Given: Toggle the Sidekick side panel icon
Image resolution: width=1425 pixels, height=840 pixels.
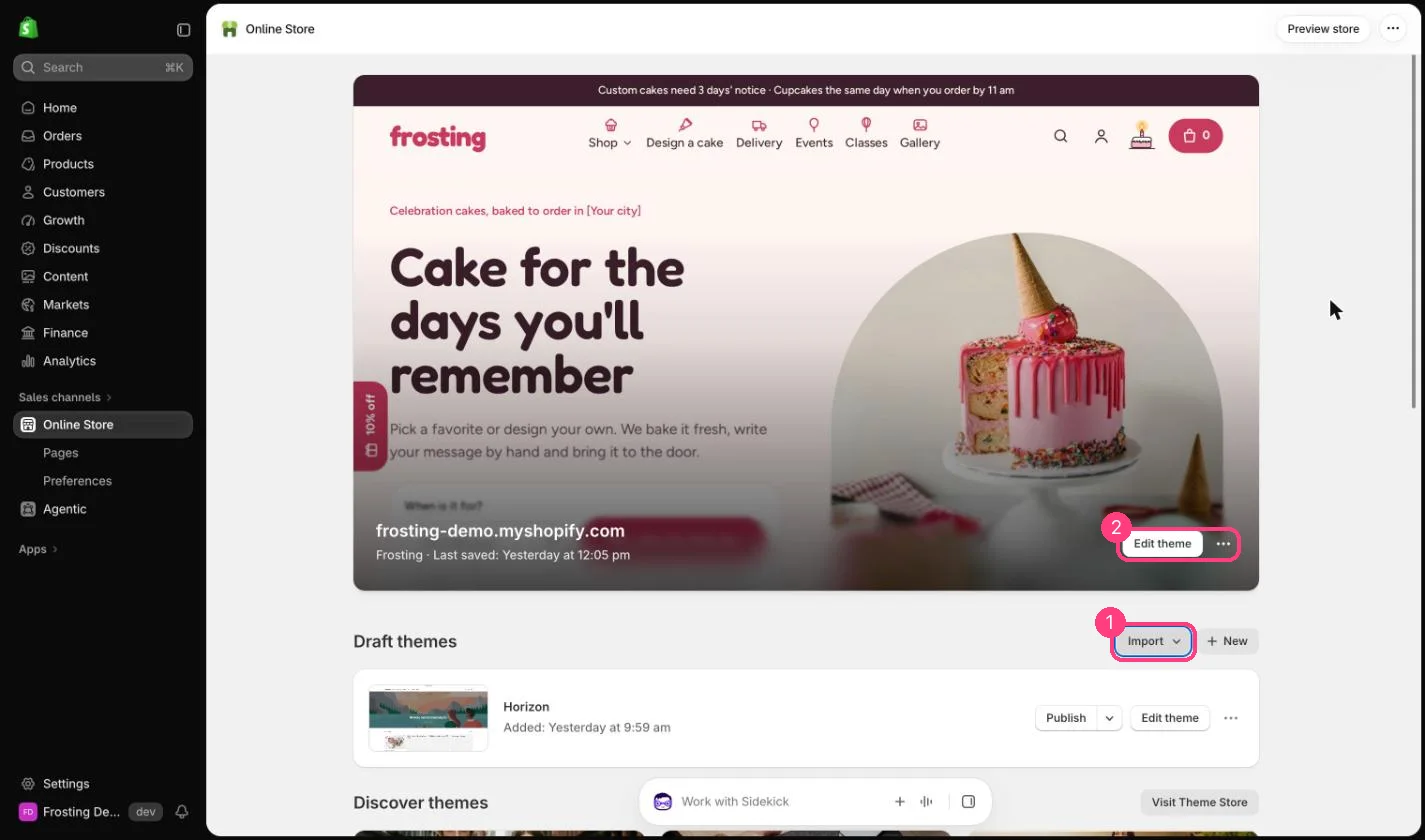Looking at the screenshot, I should point(968,802).
